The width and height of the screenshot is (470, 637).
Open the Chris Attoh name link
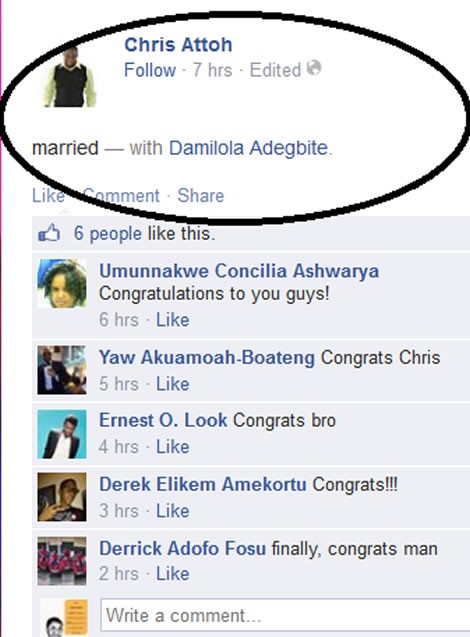178,45
